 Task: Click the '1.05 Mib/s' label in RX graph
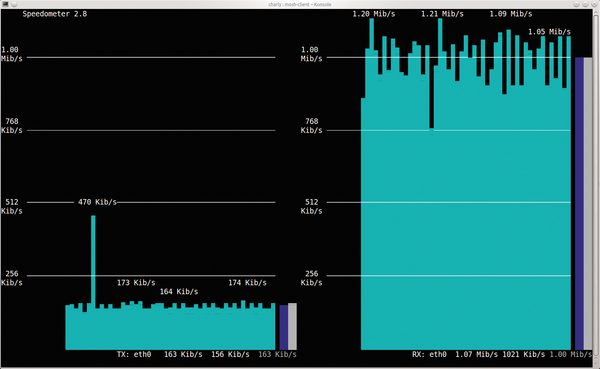549,32
